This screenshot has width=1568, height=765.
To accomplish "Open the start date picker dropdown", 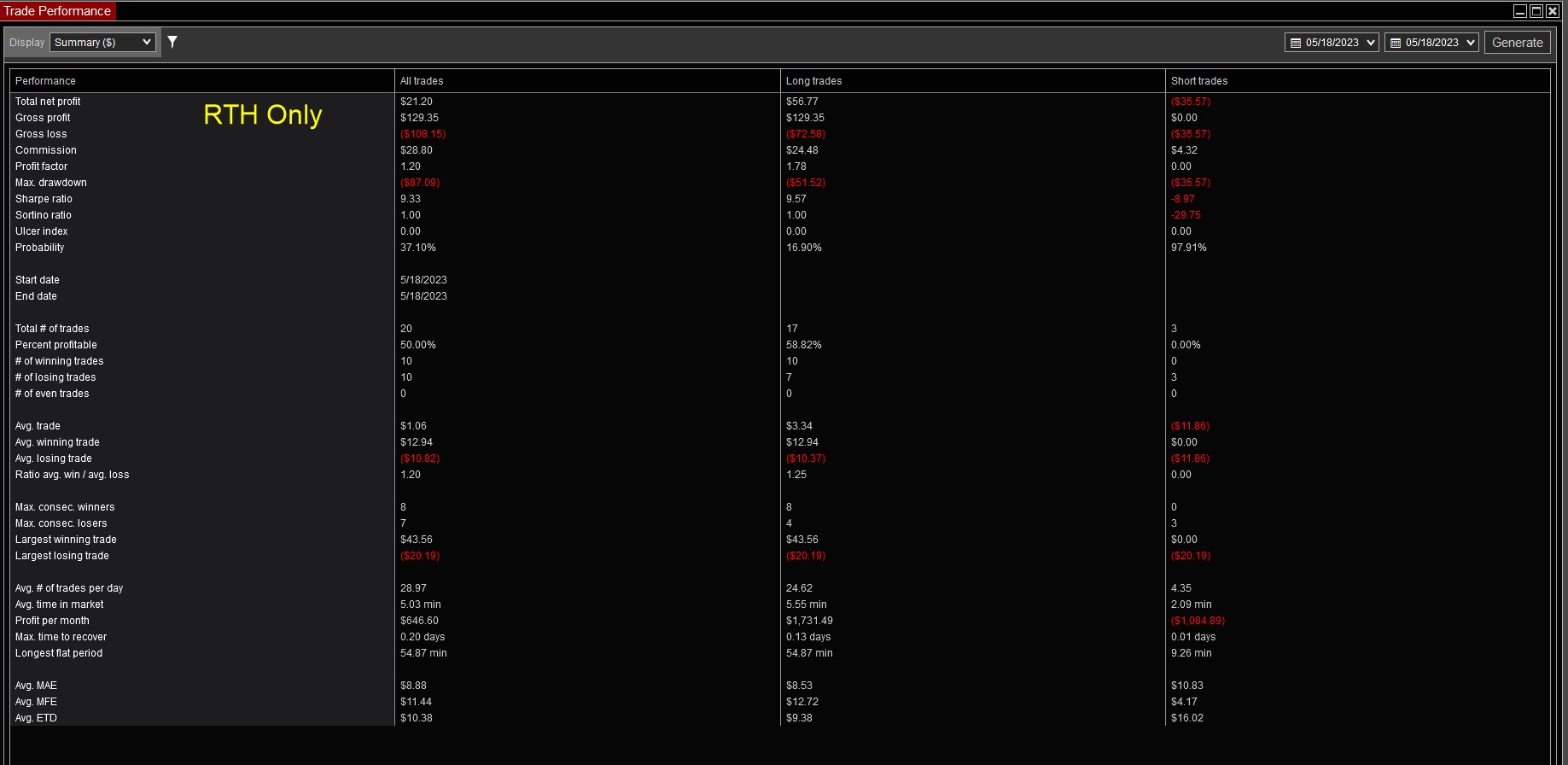I will 1332,43.
